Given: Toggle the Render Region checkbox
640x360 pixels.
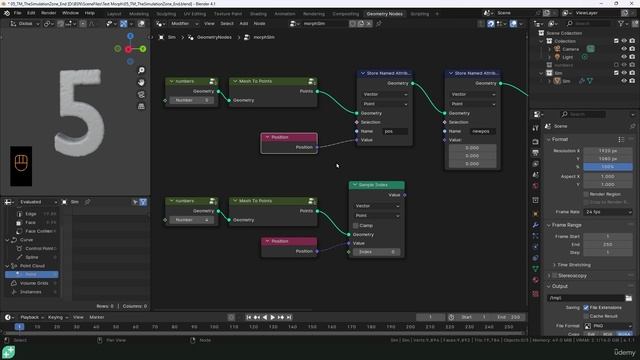Looking at the screenshot, I should coord(586,194).
